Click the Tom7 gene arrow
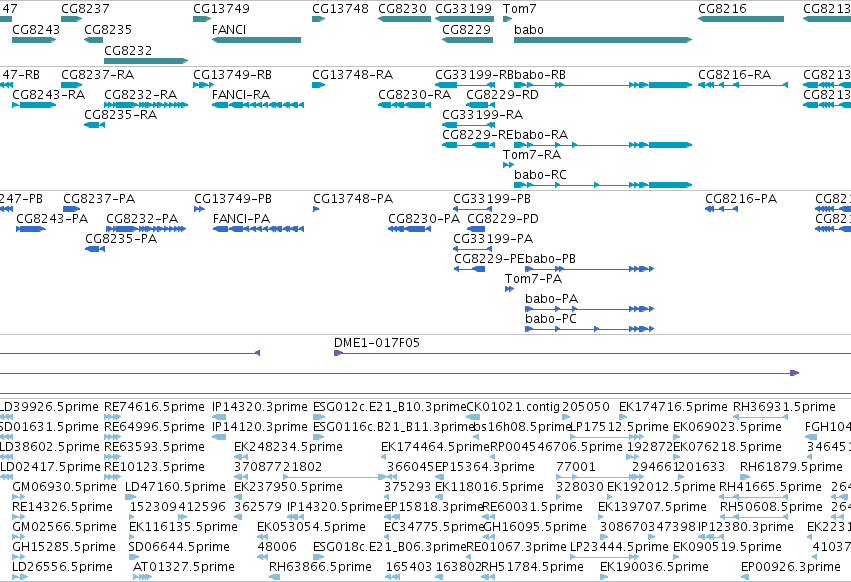The width and height of the screenshot is (851, 582). coord(507,19)
